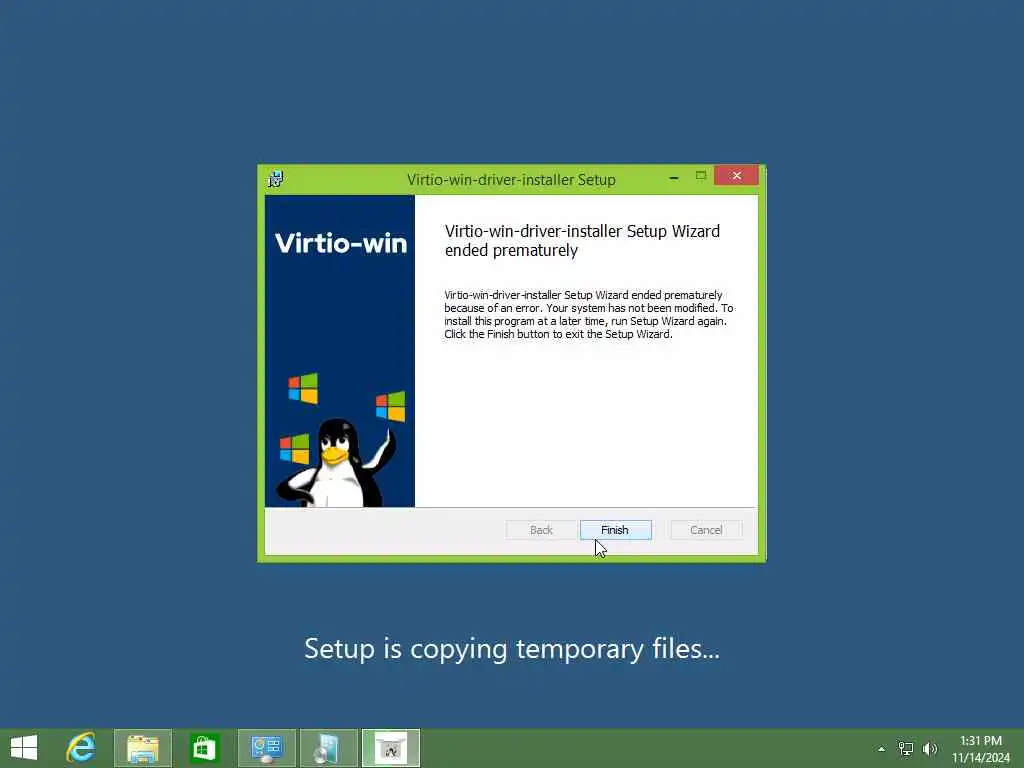Image resolution: width=1024 pixels, height=768 pixels.
Task: Click the Finish button in setup wizard
Action: (615, 530)
